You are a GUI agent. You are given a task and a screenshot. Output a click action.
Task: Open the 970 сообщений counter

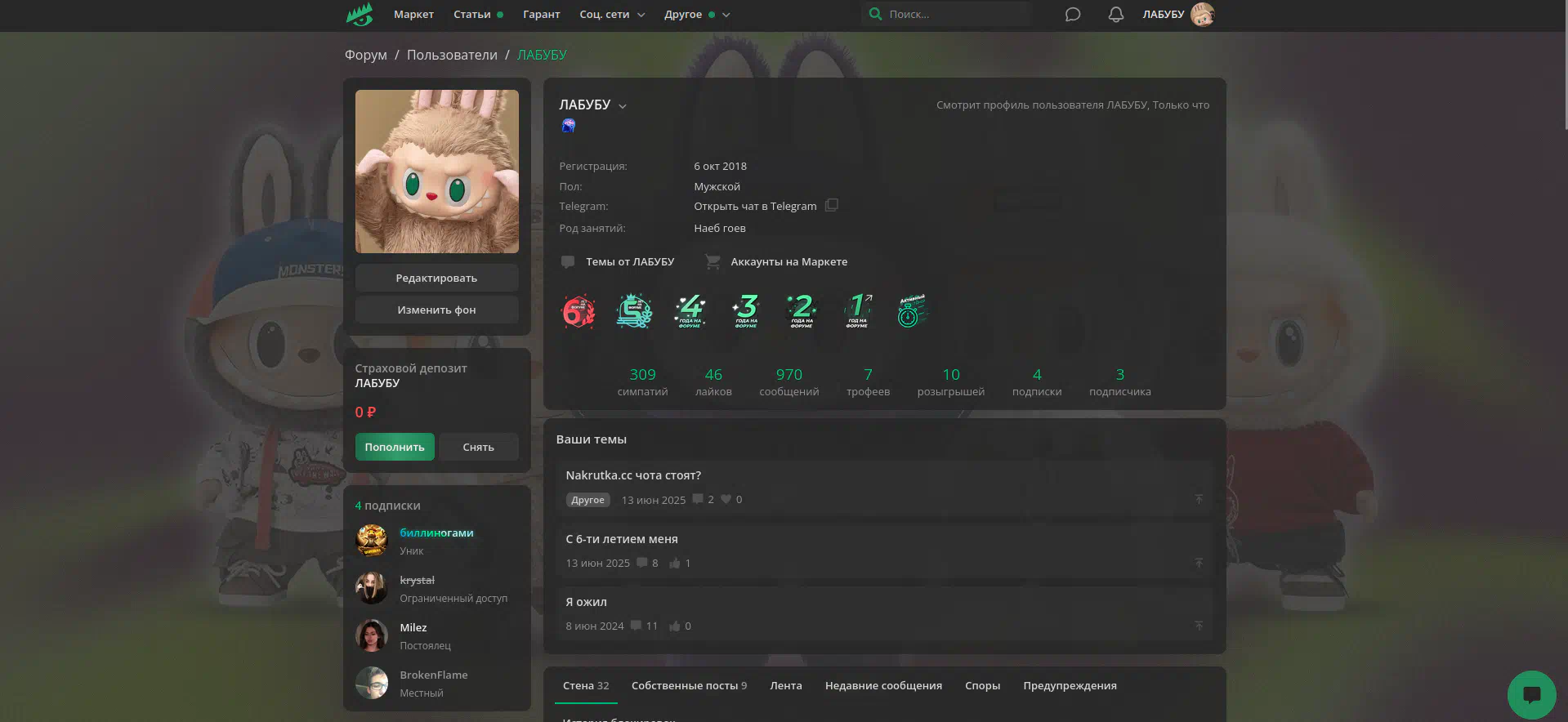click(788, 381)
